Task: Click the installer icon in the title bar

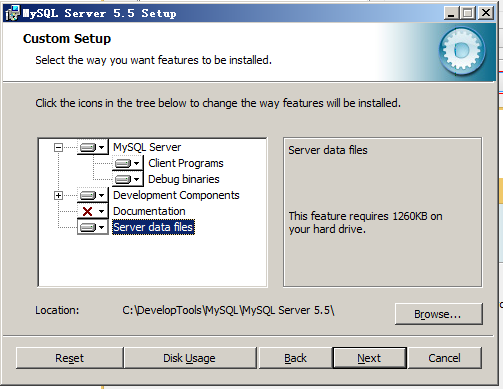Action: click(x=12, y=13)
